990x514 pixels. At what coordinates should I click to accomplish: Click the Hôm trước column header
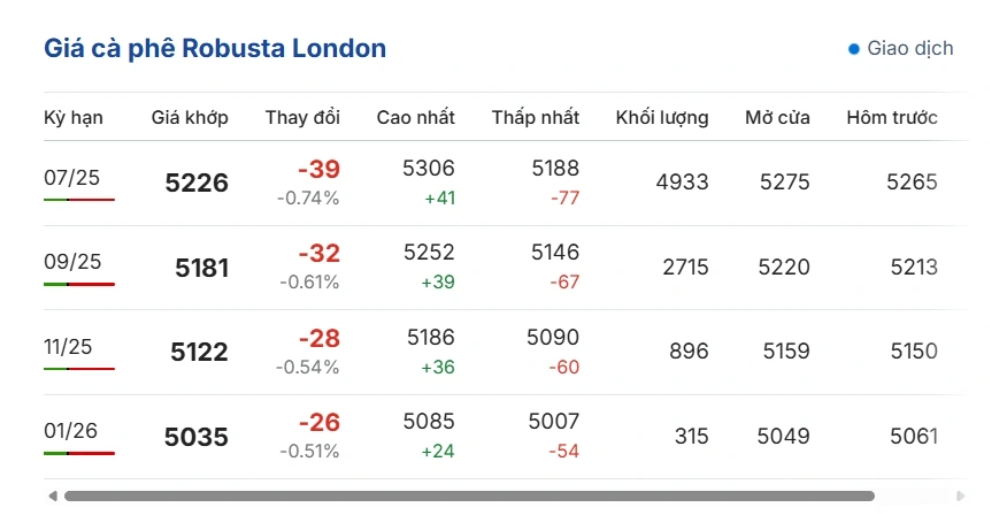coord(892,117)
